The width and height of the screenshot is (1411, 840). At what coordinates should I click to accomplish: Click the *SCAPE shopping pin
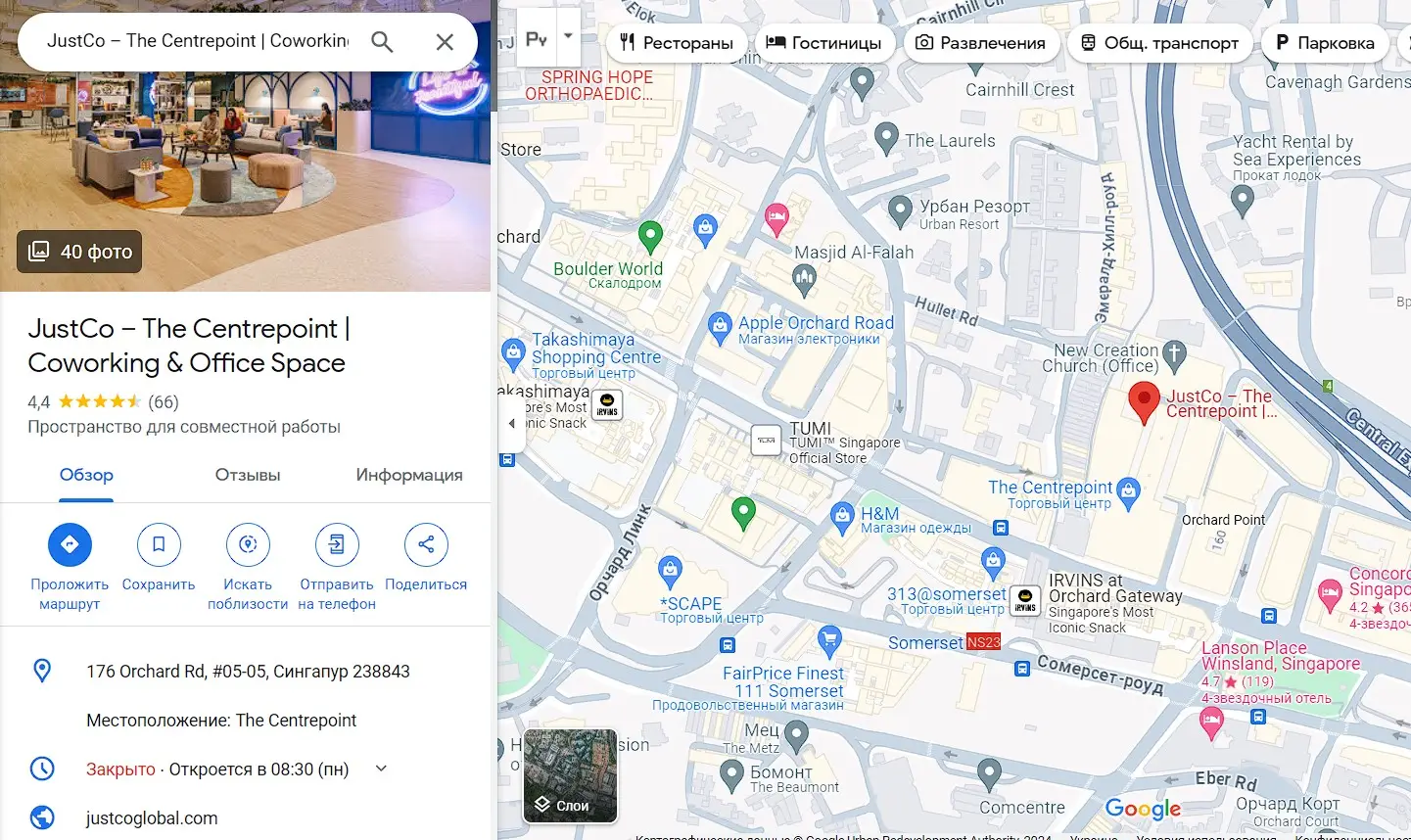tap(670, 570)
